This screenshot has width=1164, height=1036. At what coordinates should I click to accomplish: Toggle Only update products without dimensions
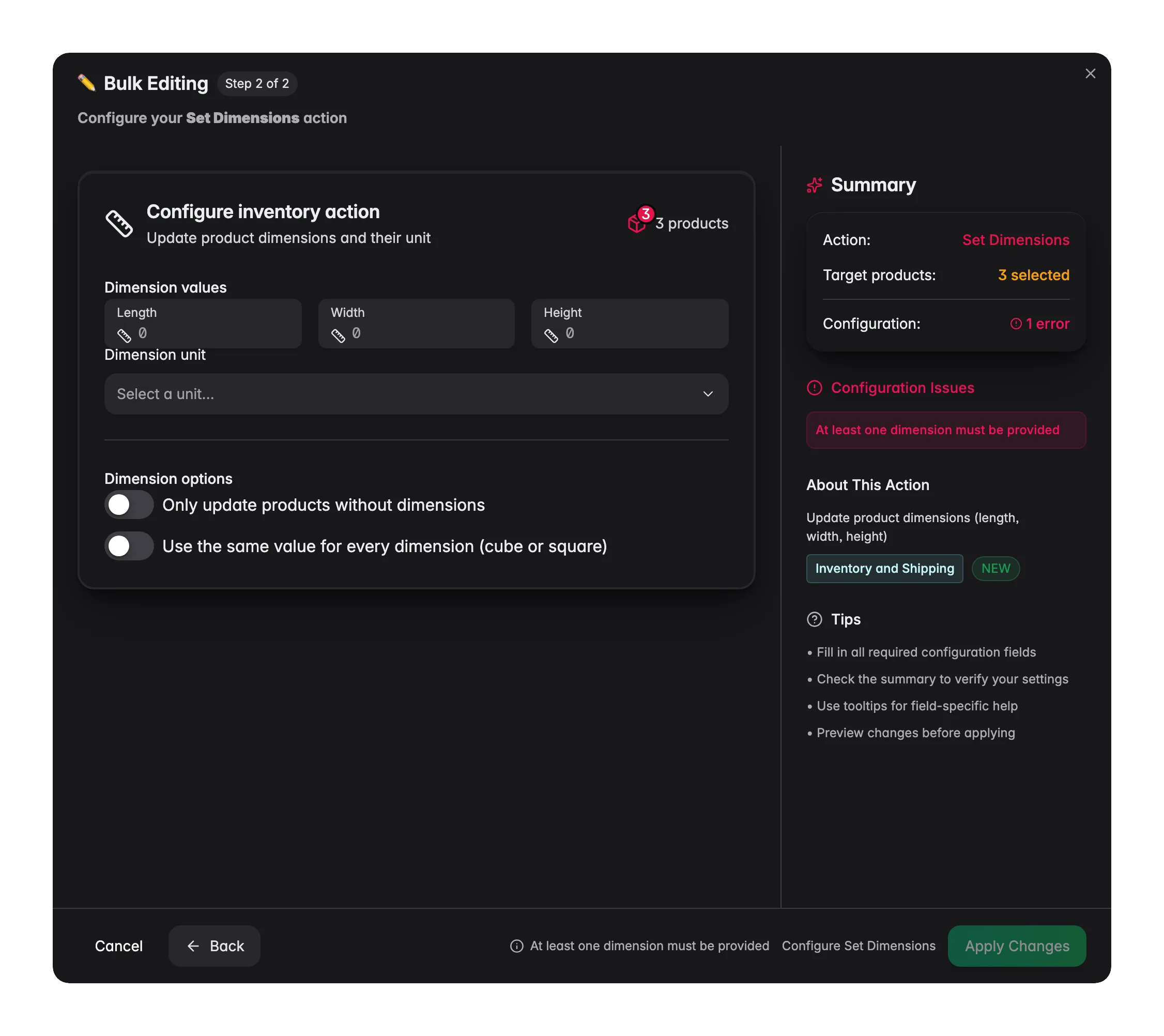(x=129, y=505)
